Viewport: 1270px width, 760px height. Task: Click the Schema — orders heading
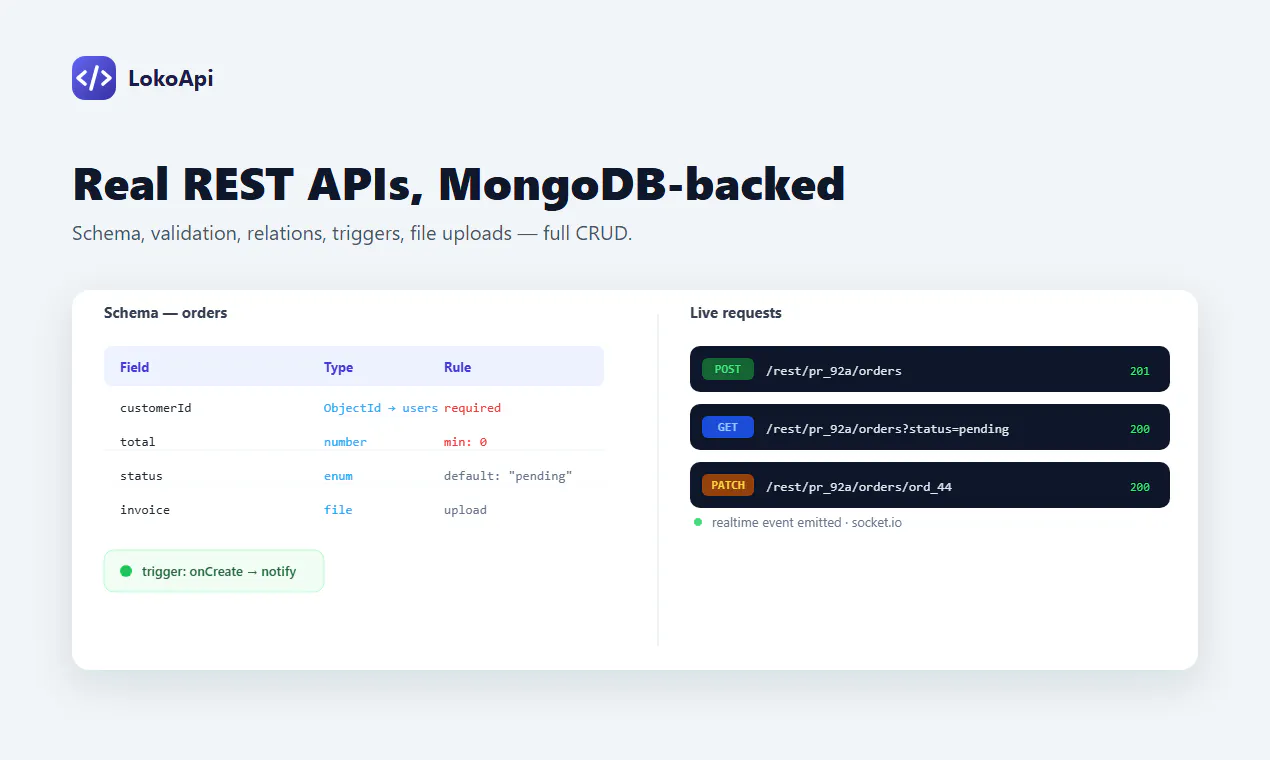point(166,313)
